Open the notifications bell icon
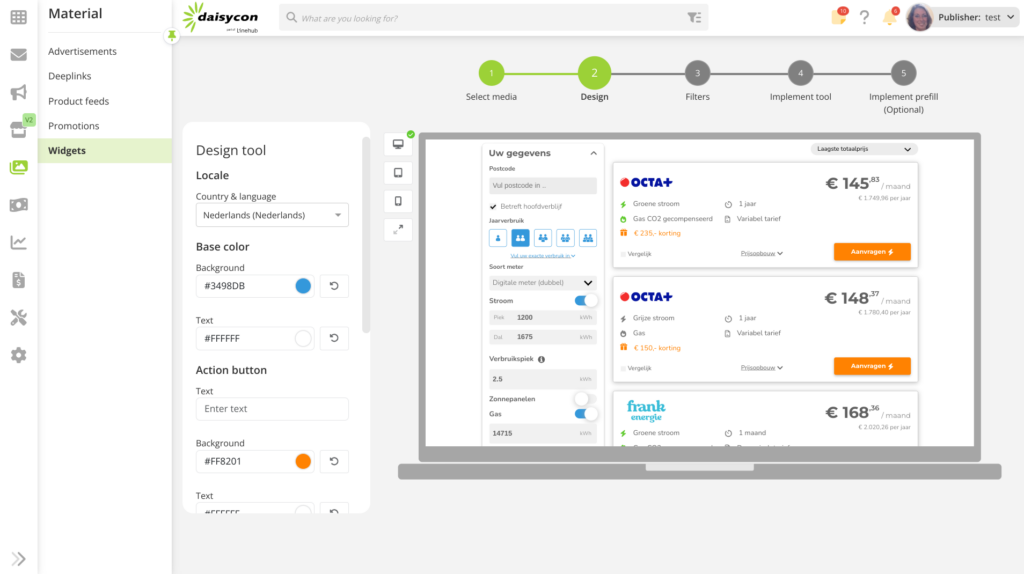 coord(889,17)
